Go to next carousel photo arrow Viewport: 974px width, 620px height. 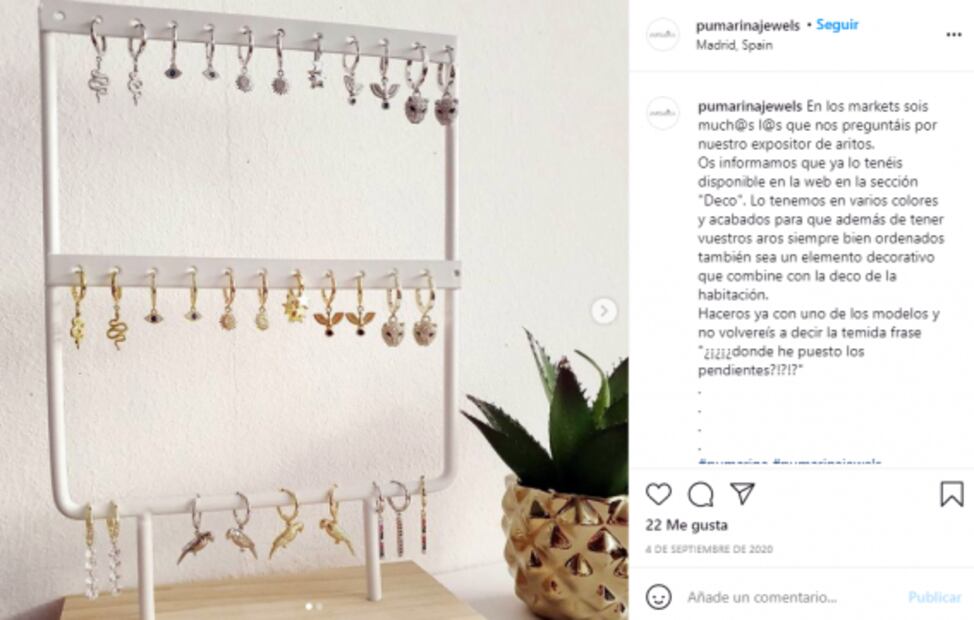[x=604, y=311]
